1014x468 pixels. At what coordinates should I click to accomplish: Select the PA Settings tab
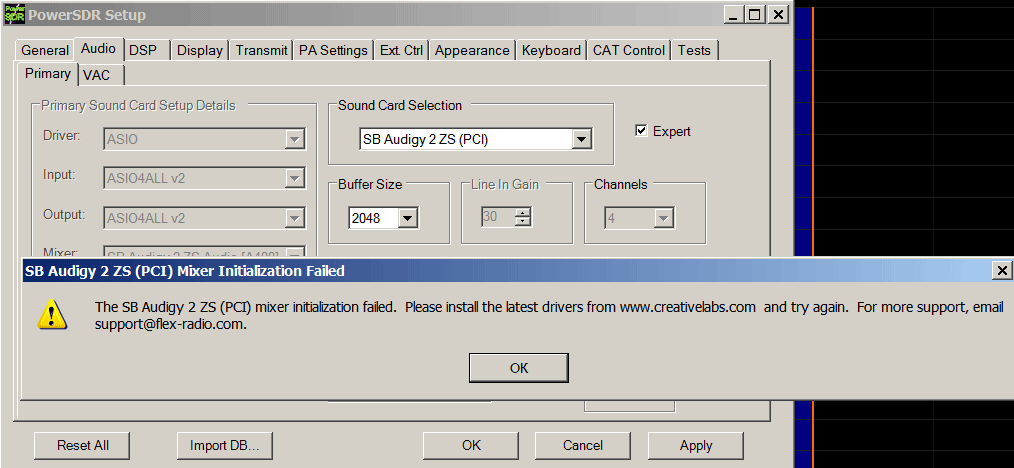coord(333,50)
